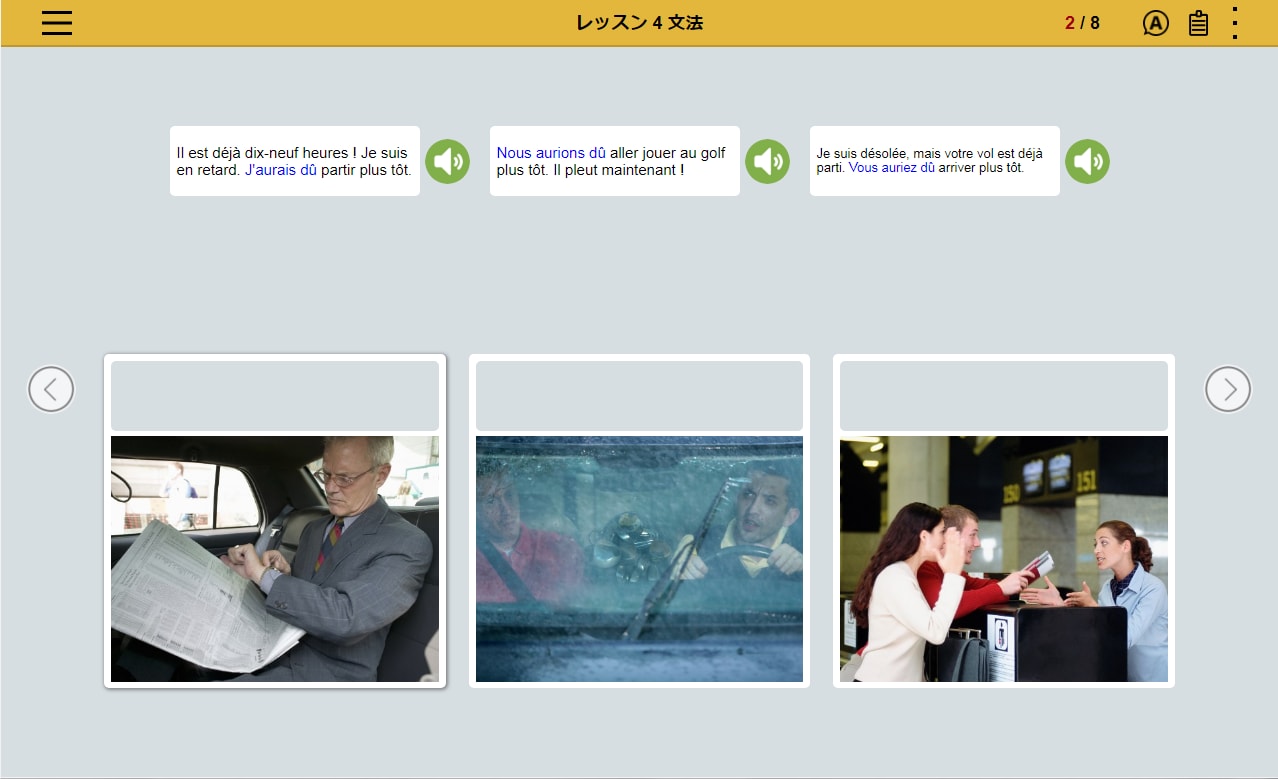The width and height of the screenshot is (1278, 779).
Task: Open the clipboard notes icon
Action: [x=1198, y=23]
